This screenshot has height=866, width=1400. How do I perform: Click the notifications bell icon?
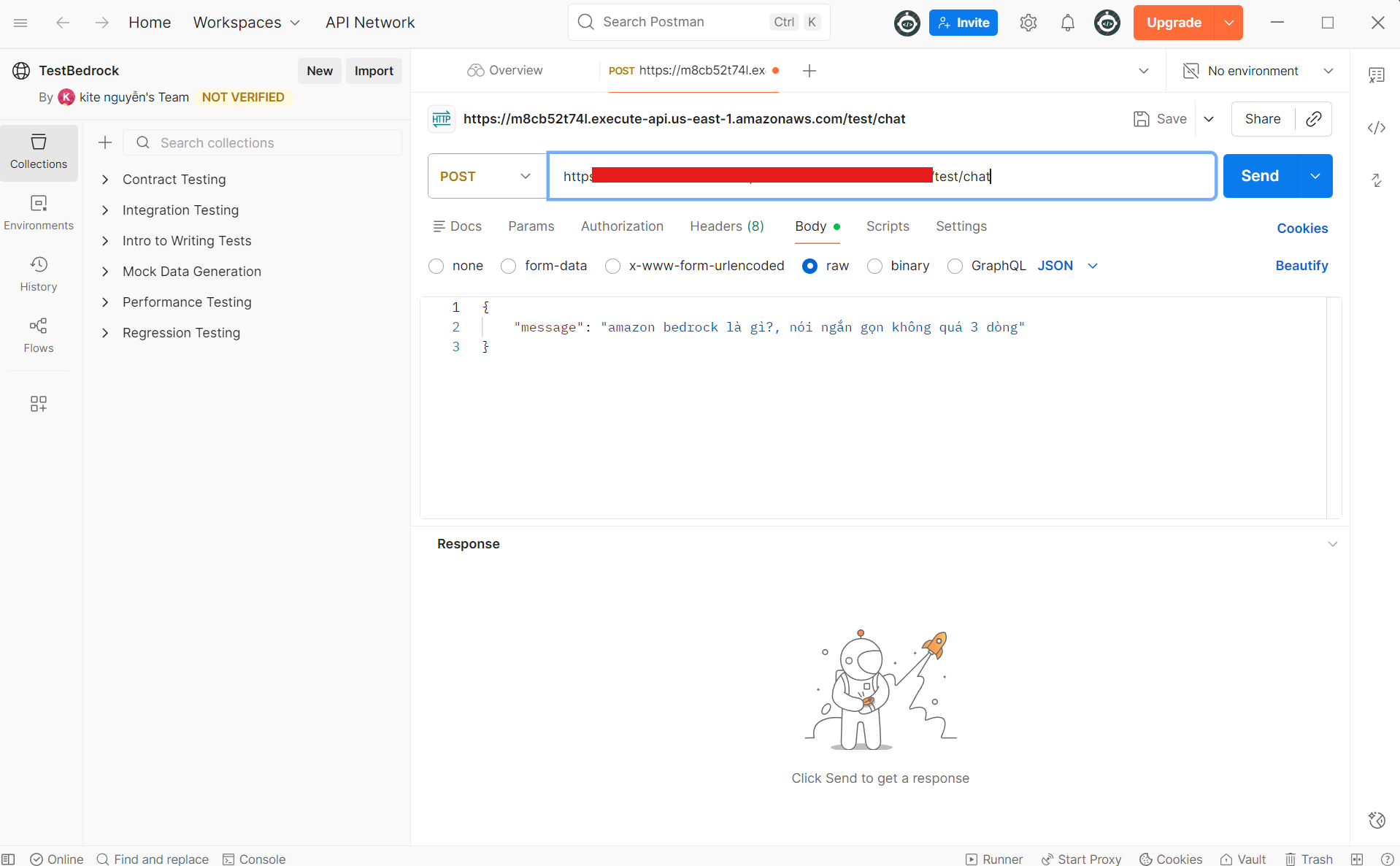coord(1067,23)
